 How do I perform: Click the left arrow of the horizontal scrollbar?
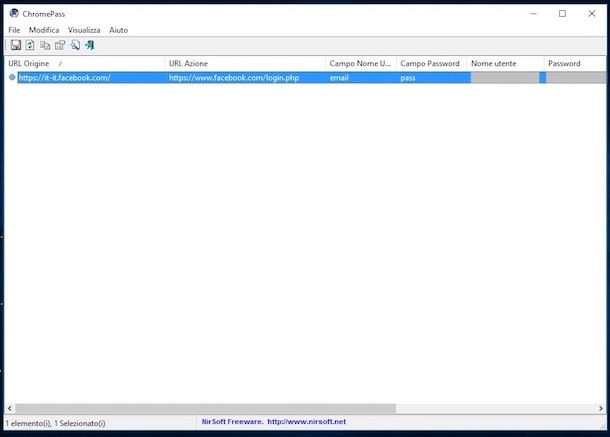(x=10, y=408)
